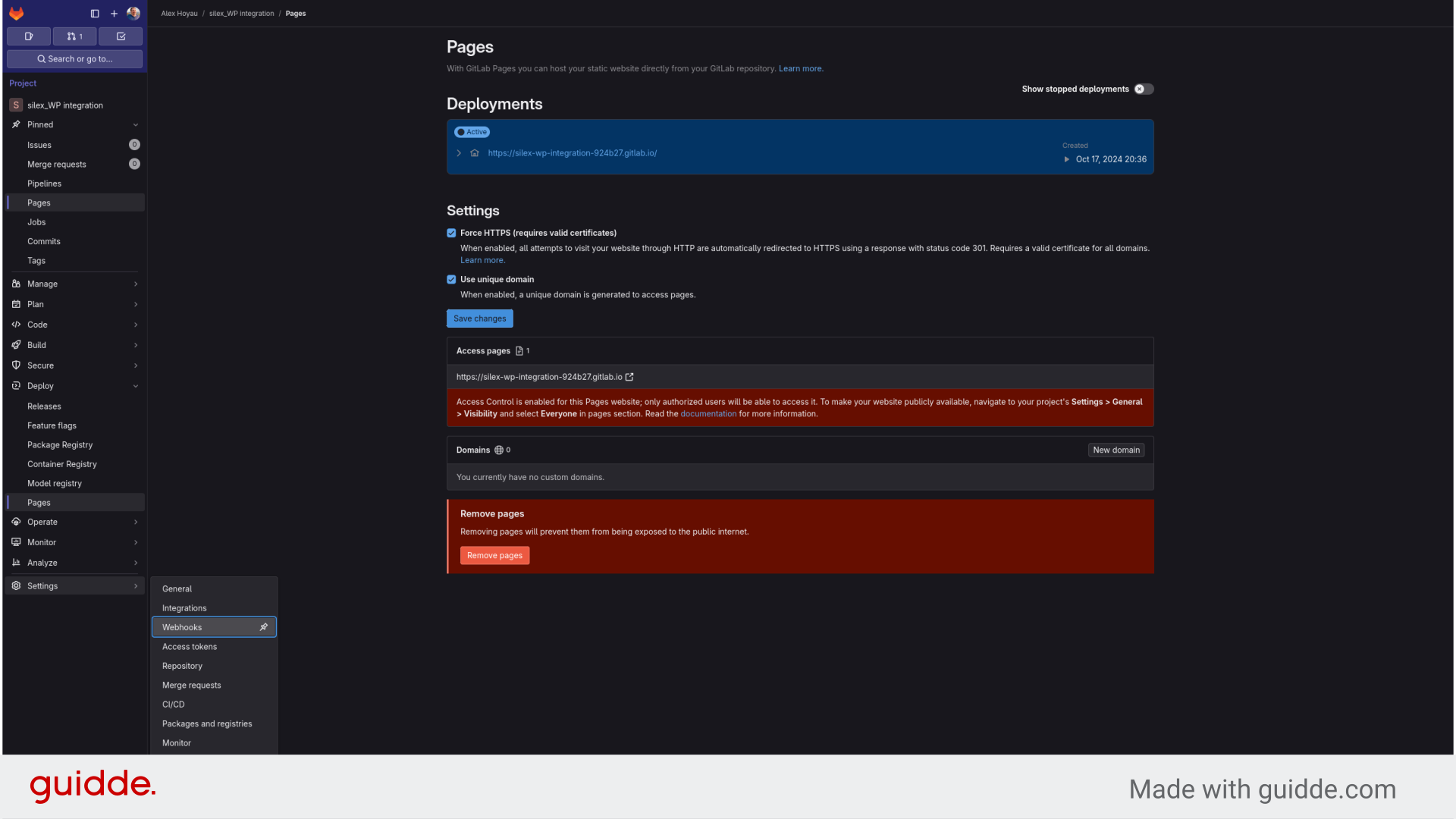Image resolution: width=1456 pixels, height=819 pixels.
Task: Expand the Build menu chevron
Action: [136, 346]
